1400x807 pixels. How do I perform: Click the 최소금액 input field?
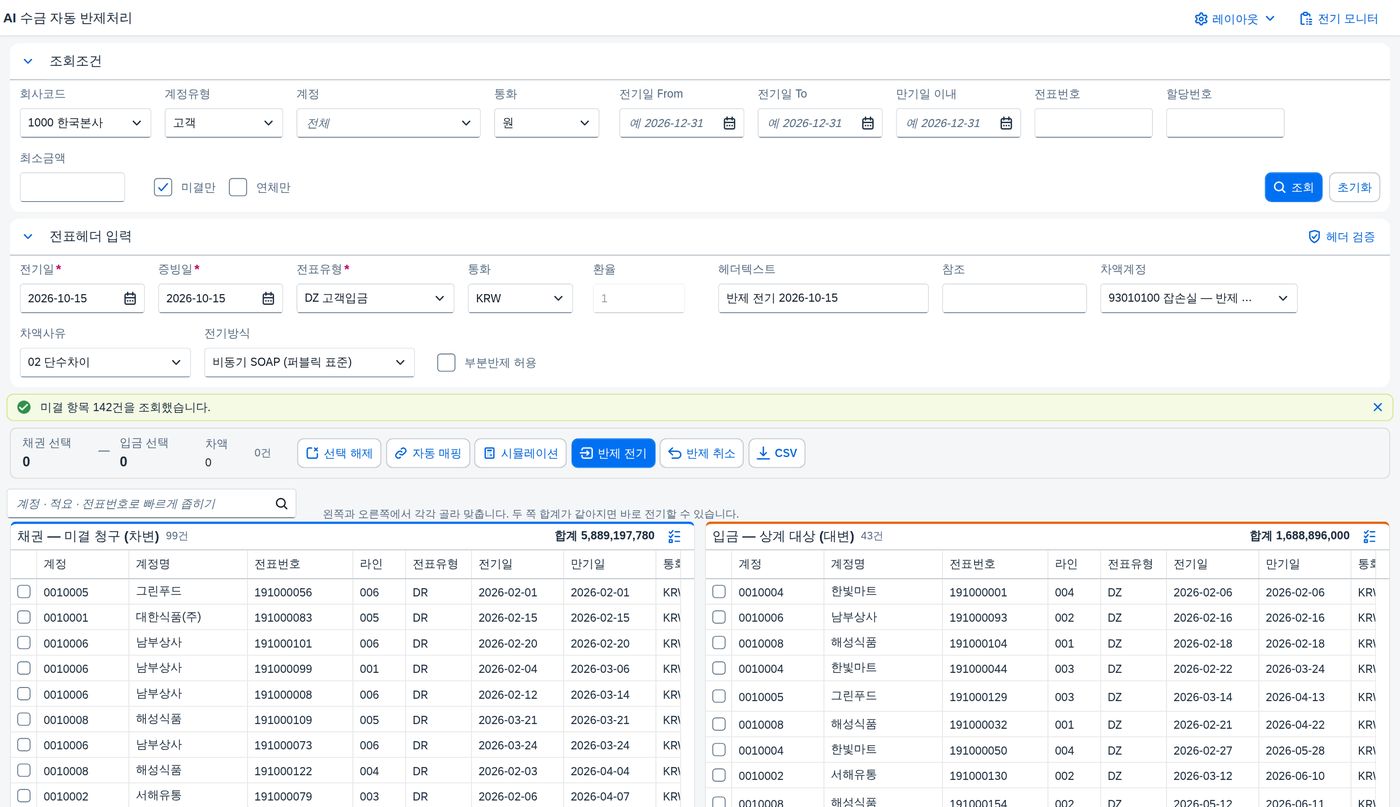click(x=72, y=187)
